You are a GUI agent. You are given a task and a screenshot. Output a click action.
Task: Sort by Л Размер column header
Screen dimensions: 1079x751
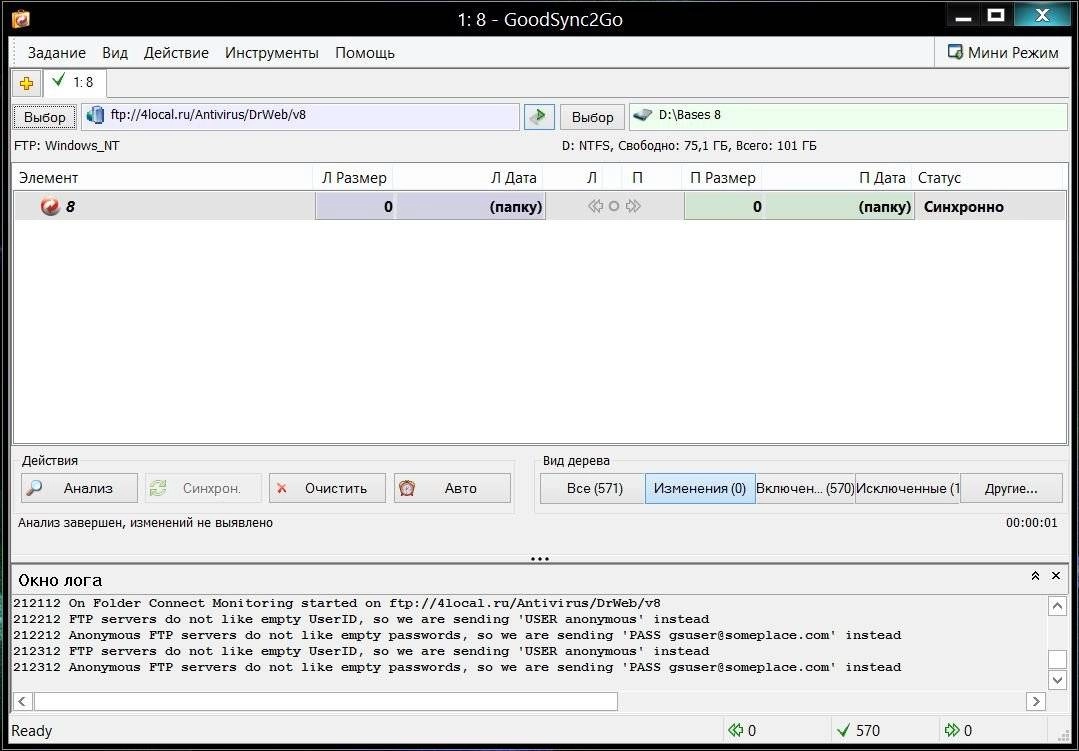pyautogui.click(x=354, y=178)
